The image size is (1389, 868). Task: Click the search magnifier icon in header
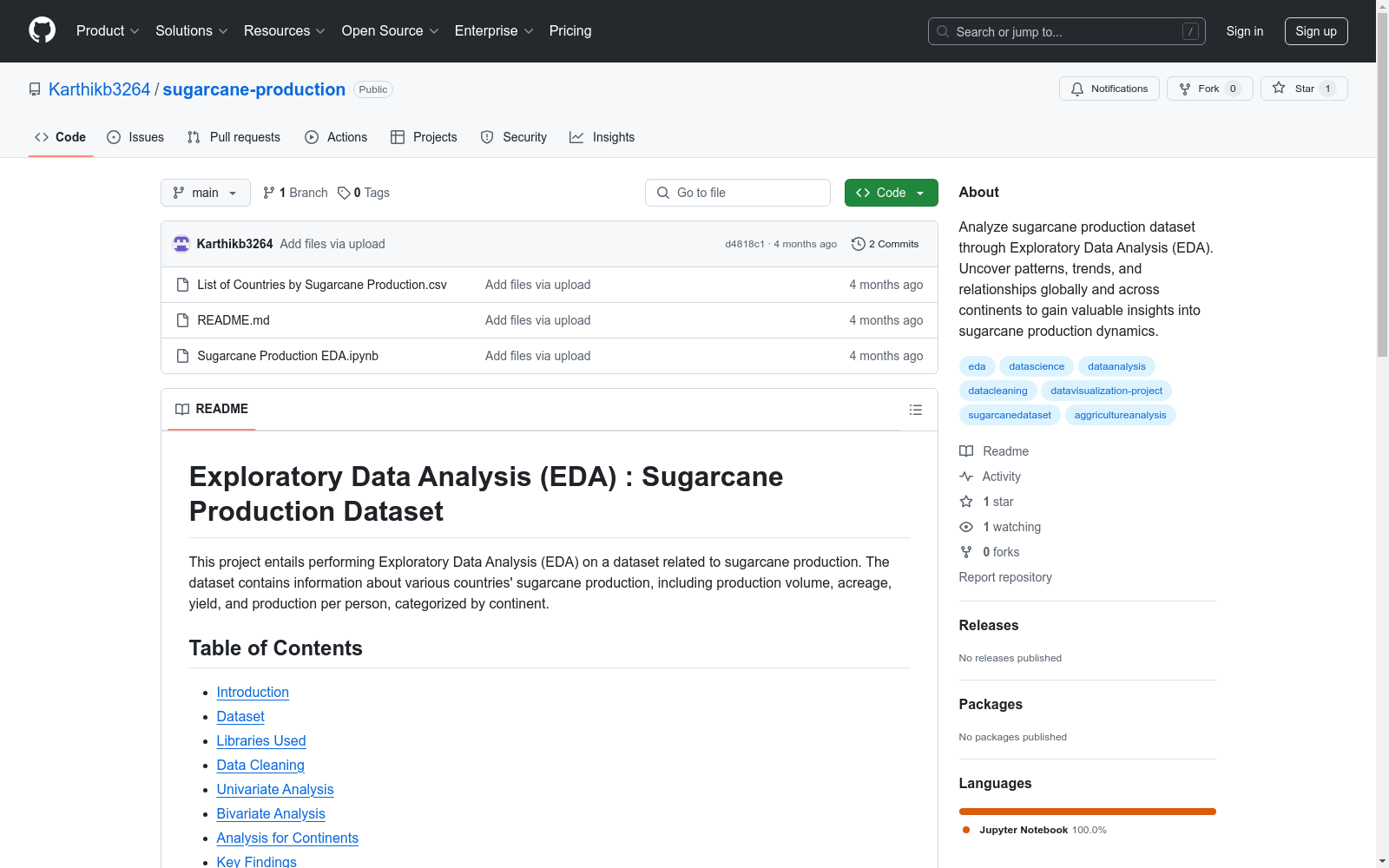pos(943,31)
